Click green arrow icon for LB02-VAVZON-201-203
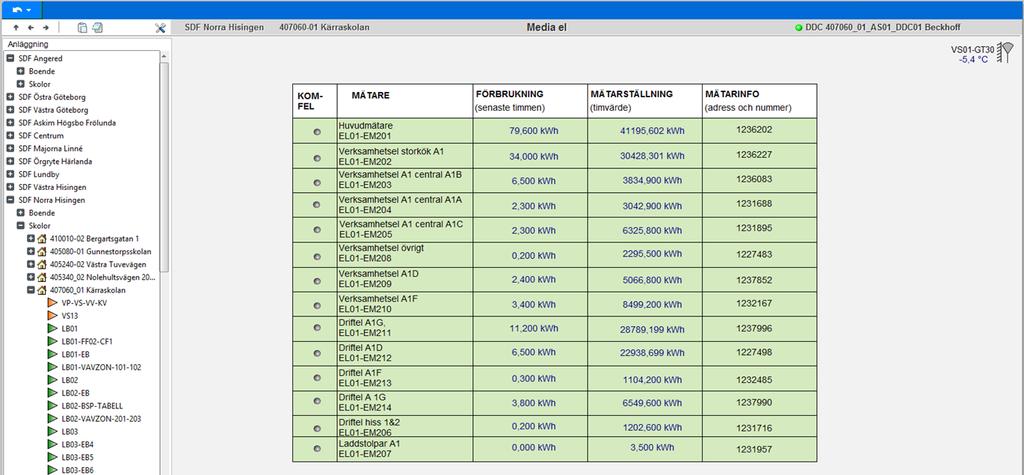The width and height of the screenshot is (1024, 475). tap(52, 419)
